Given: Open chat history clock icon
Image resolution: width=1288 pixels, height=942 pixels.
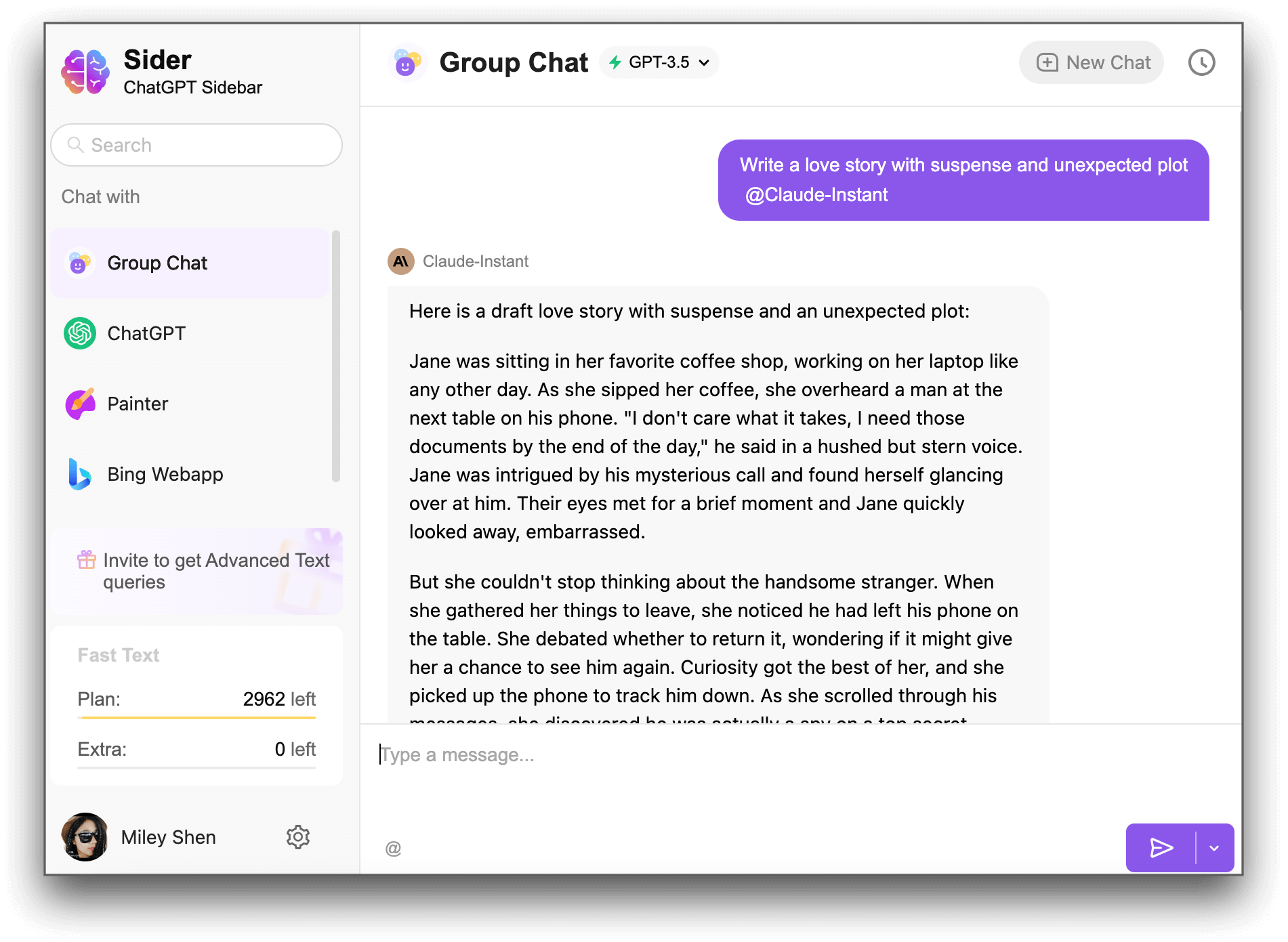Looking at the screenshot, I should tap(1202, 62).
